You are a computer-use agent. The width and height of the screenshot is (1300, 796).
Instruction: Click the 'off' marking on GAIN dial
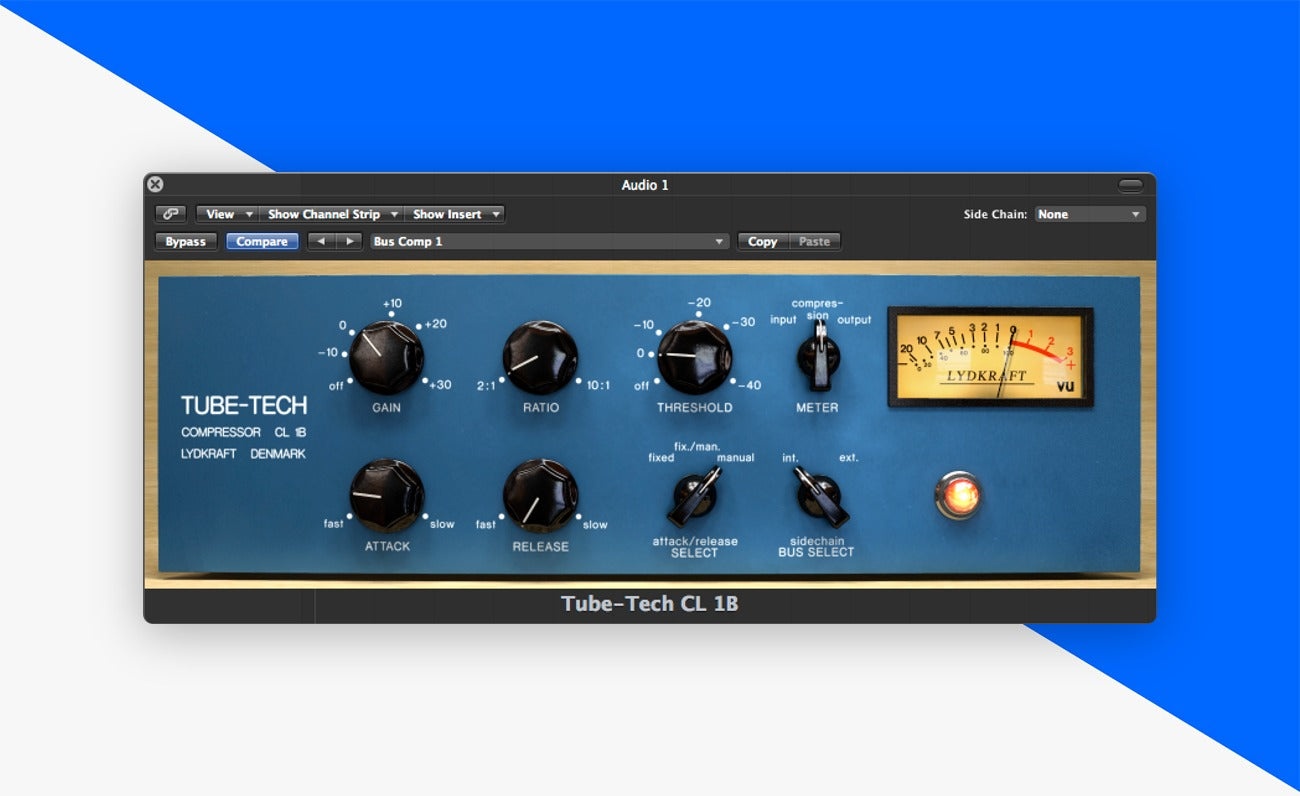337,385
